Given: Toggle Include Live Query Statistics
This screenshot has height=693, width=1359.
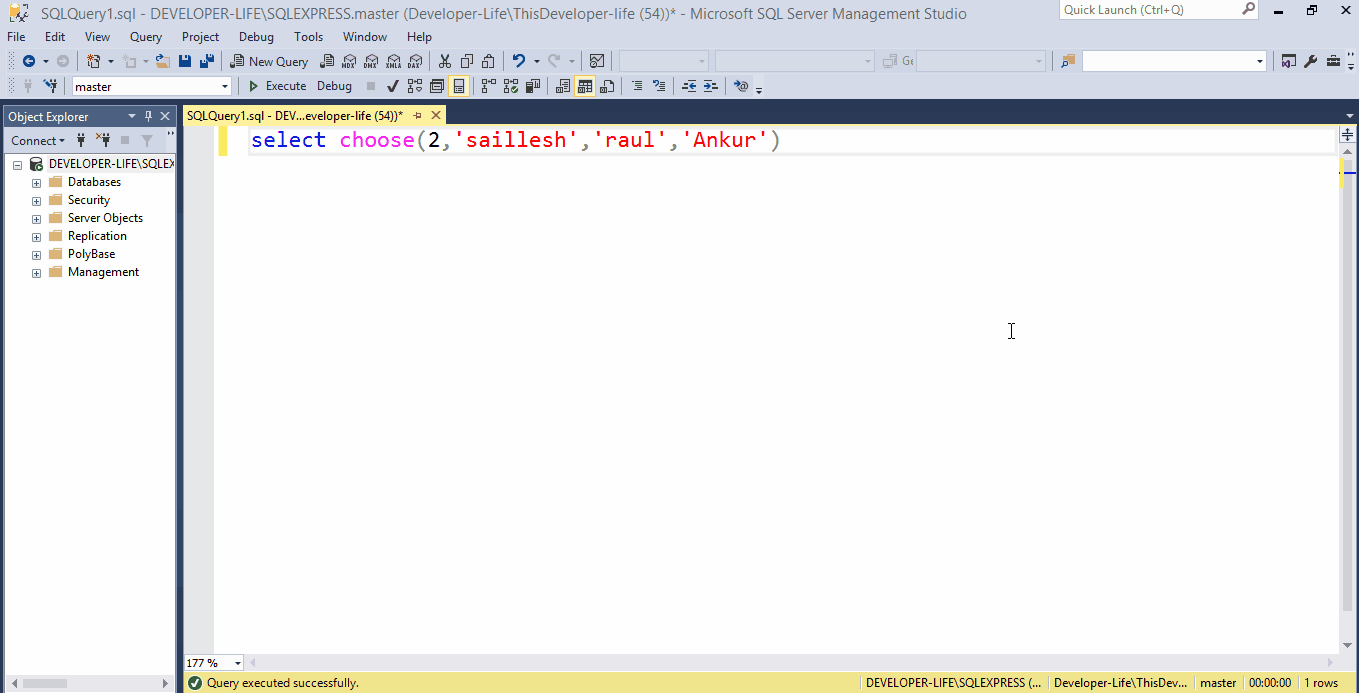Looking at the screenshot, I should point(510,86).
